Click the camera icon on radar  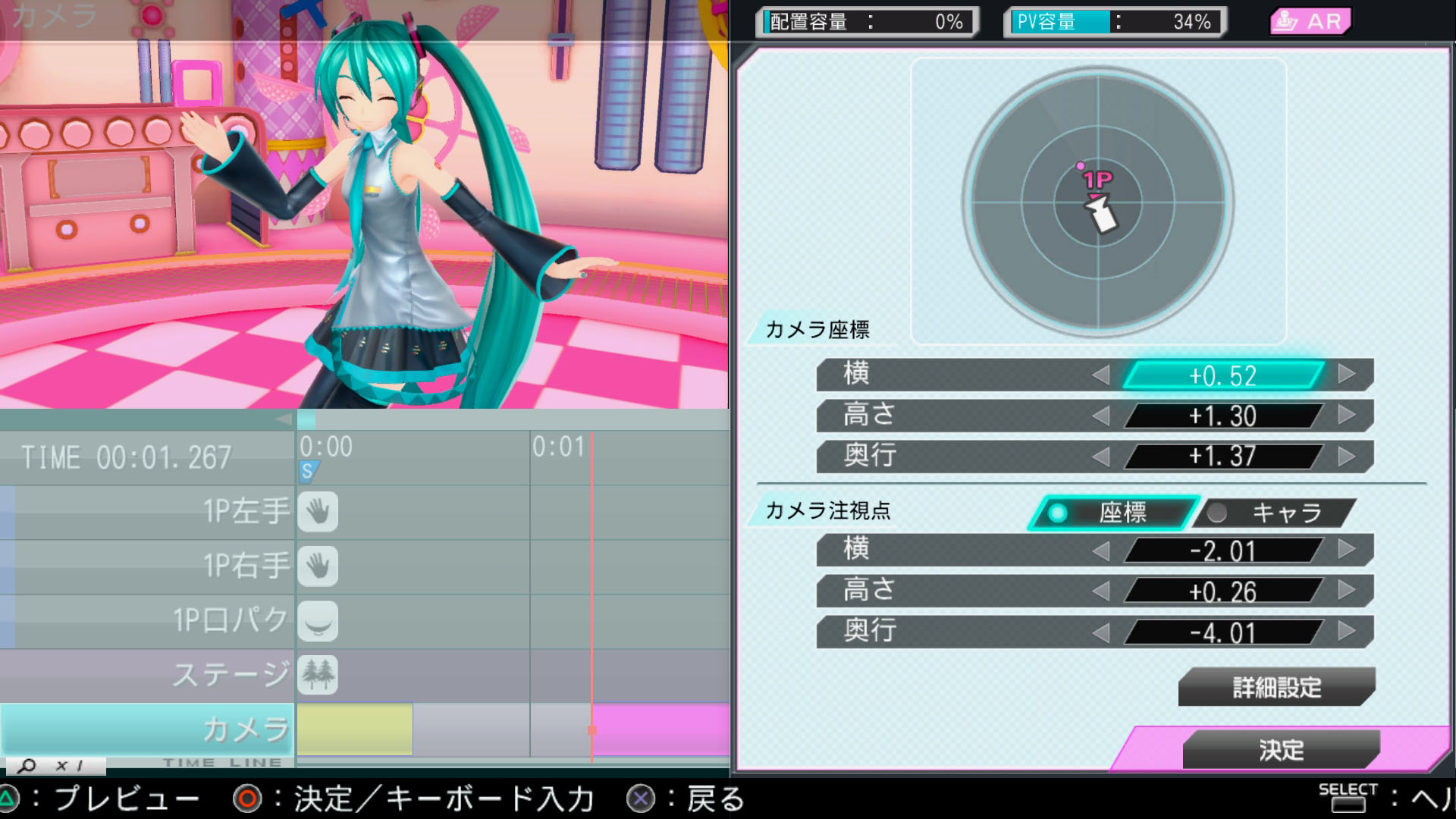click(1102, 215)
